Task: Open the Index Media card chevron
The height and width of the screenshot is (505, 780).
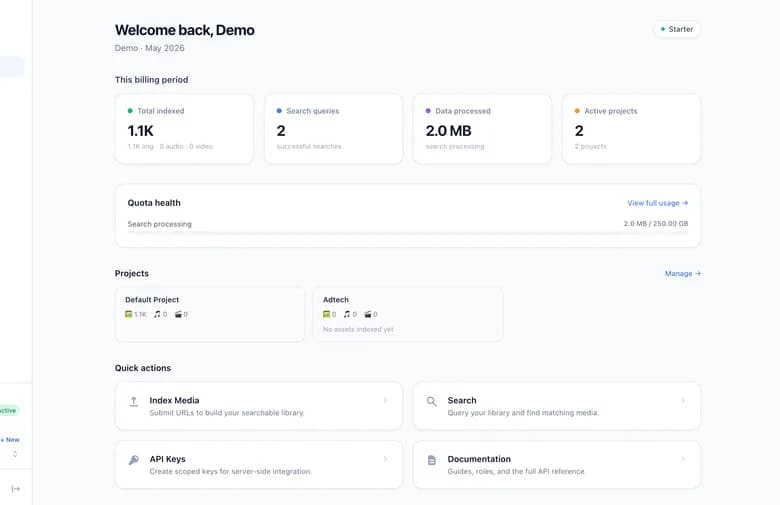Action: (x=385, y=400)
